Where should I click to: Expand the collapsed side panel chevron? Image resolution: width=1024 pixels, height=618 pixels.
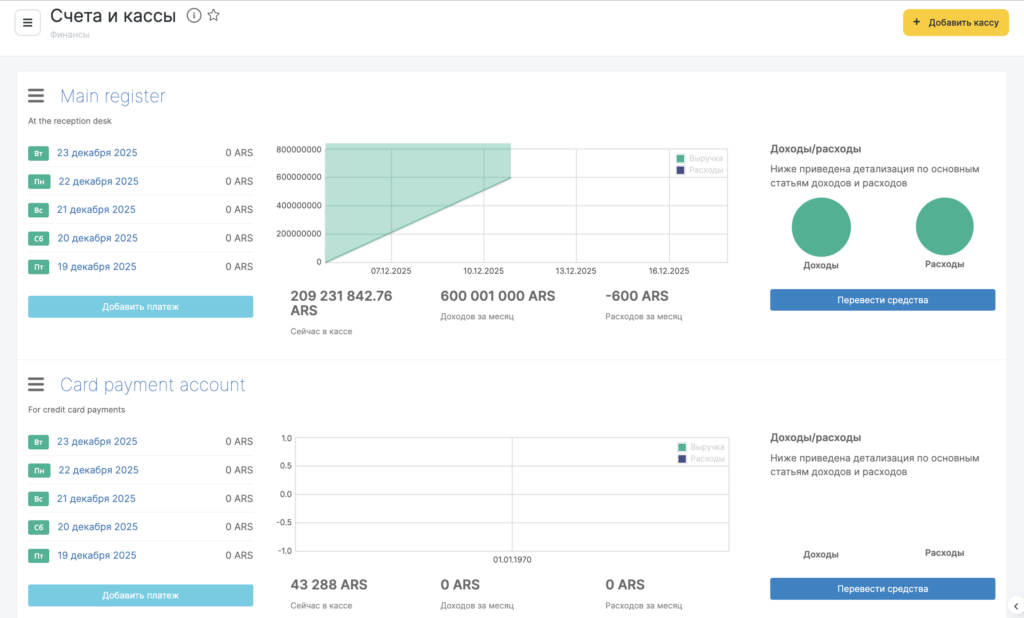(1015, 604)
